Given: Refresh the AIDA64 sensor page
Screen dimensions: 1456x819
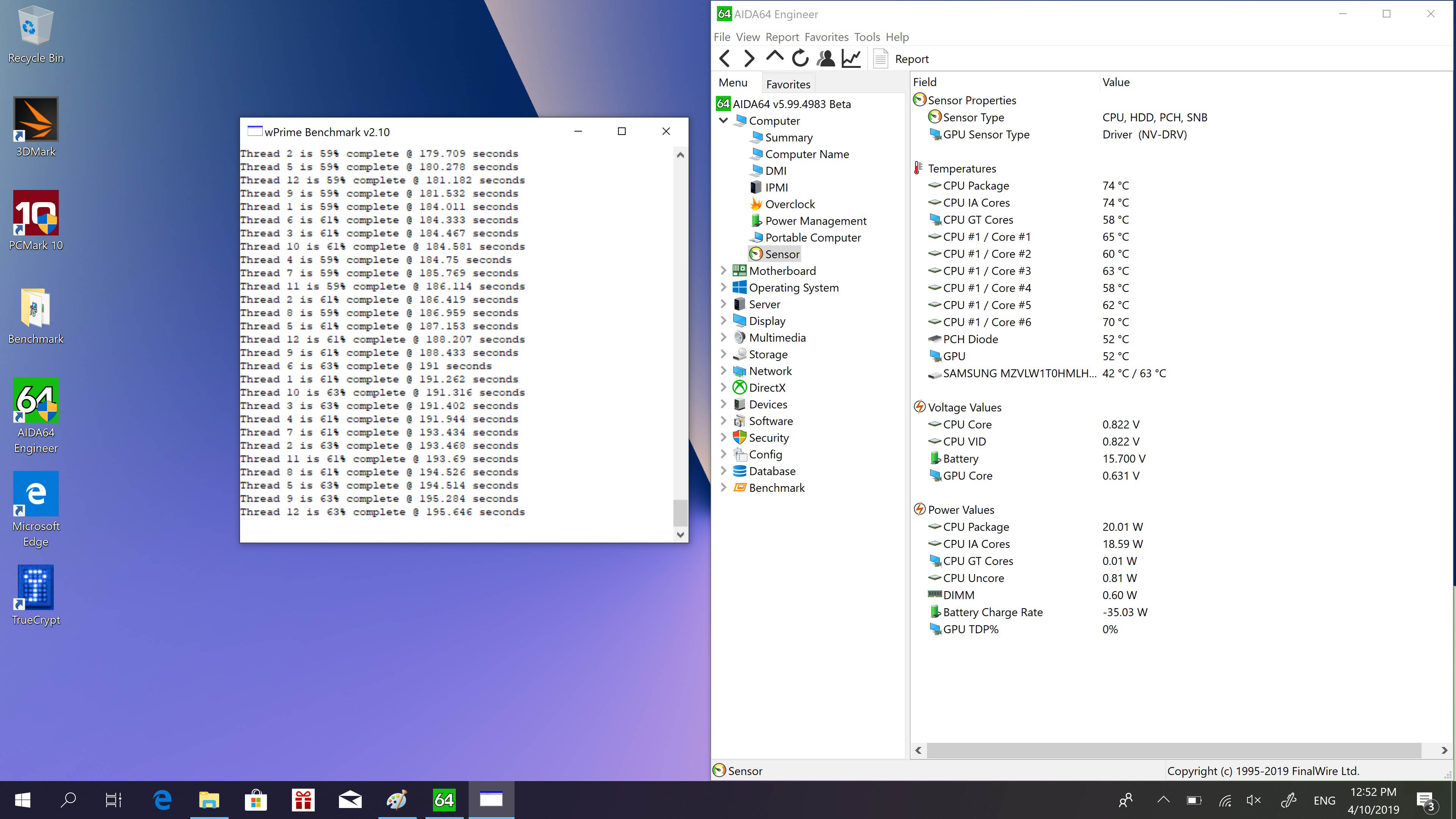Looking at the screenshot, I should [x=800, y=58].
